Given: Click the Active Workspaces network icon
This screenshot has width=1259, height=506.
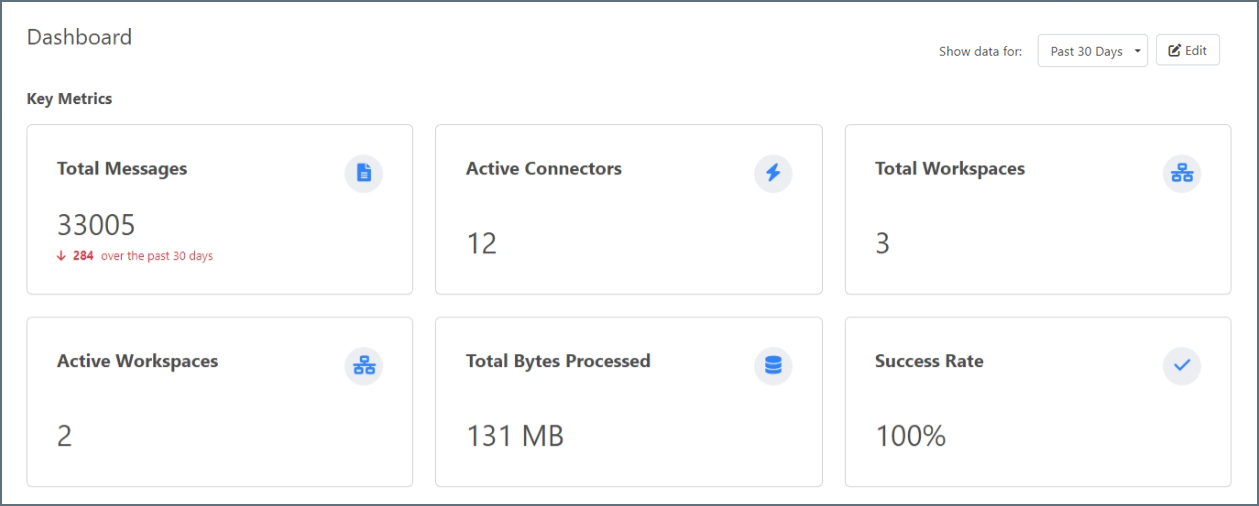Looking at the screenshot, I should [x=364, y=366].
